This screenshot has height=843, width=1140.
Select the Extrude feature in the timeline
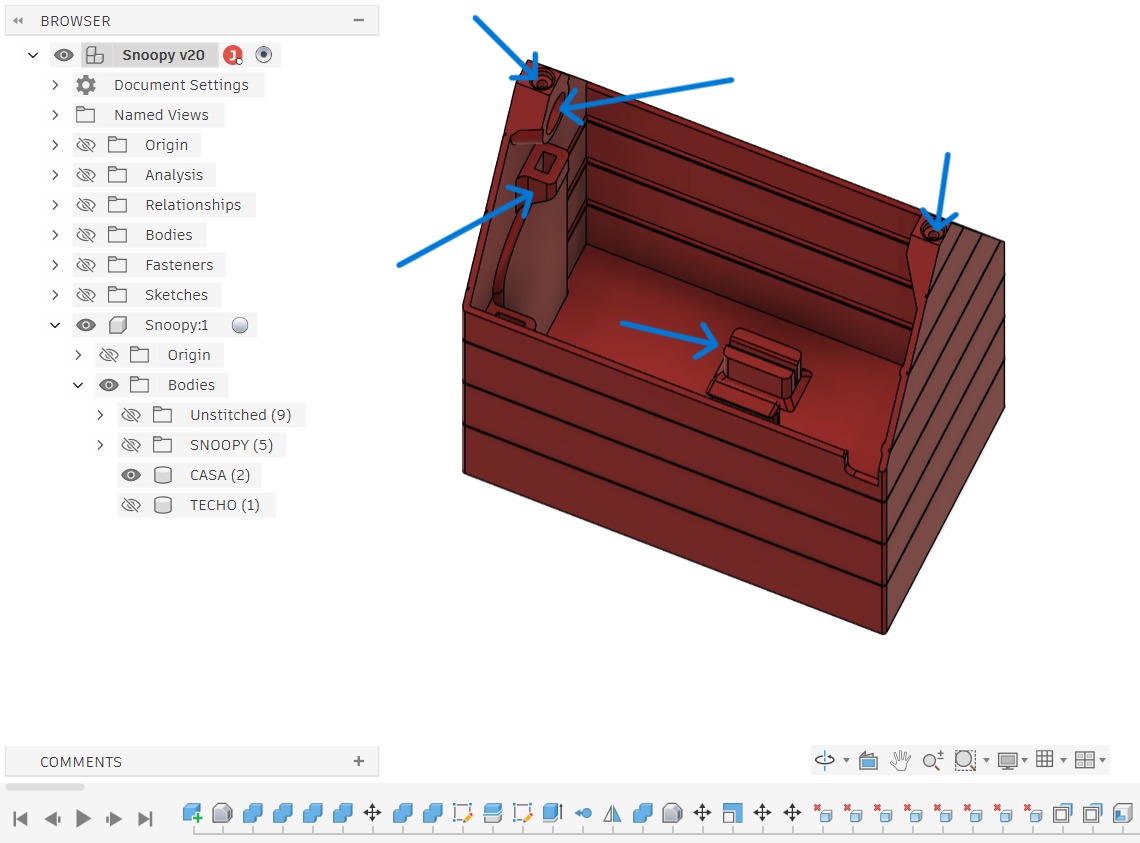pos(553,813)
